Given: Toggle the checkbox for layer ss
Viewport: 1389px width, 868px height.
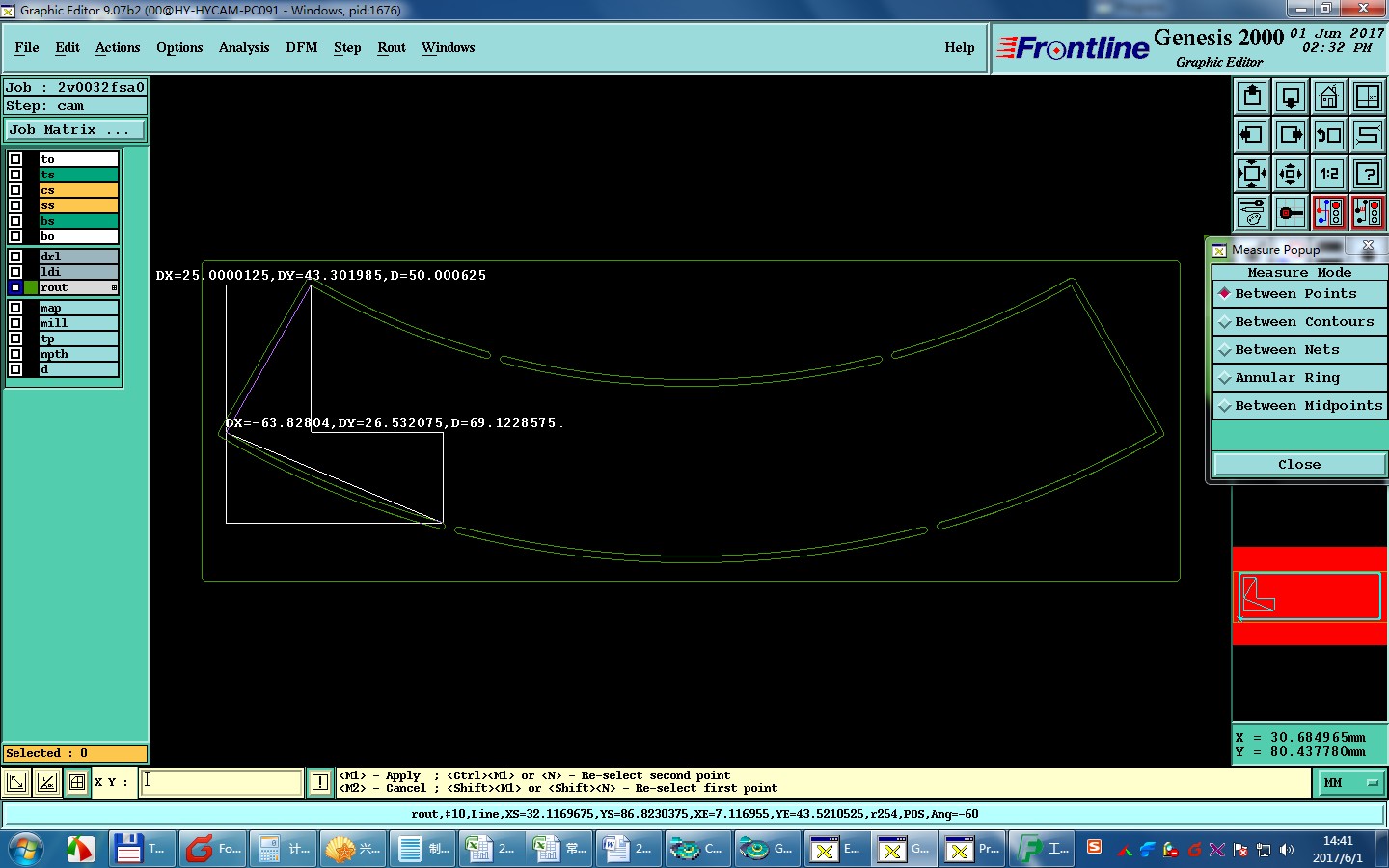Looking at the screenshot, I should click(x=15, y=205).
